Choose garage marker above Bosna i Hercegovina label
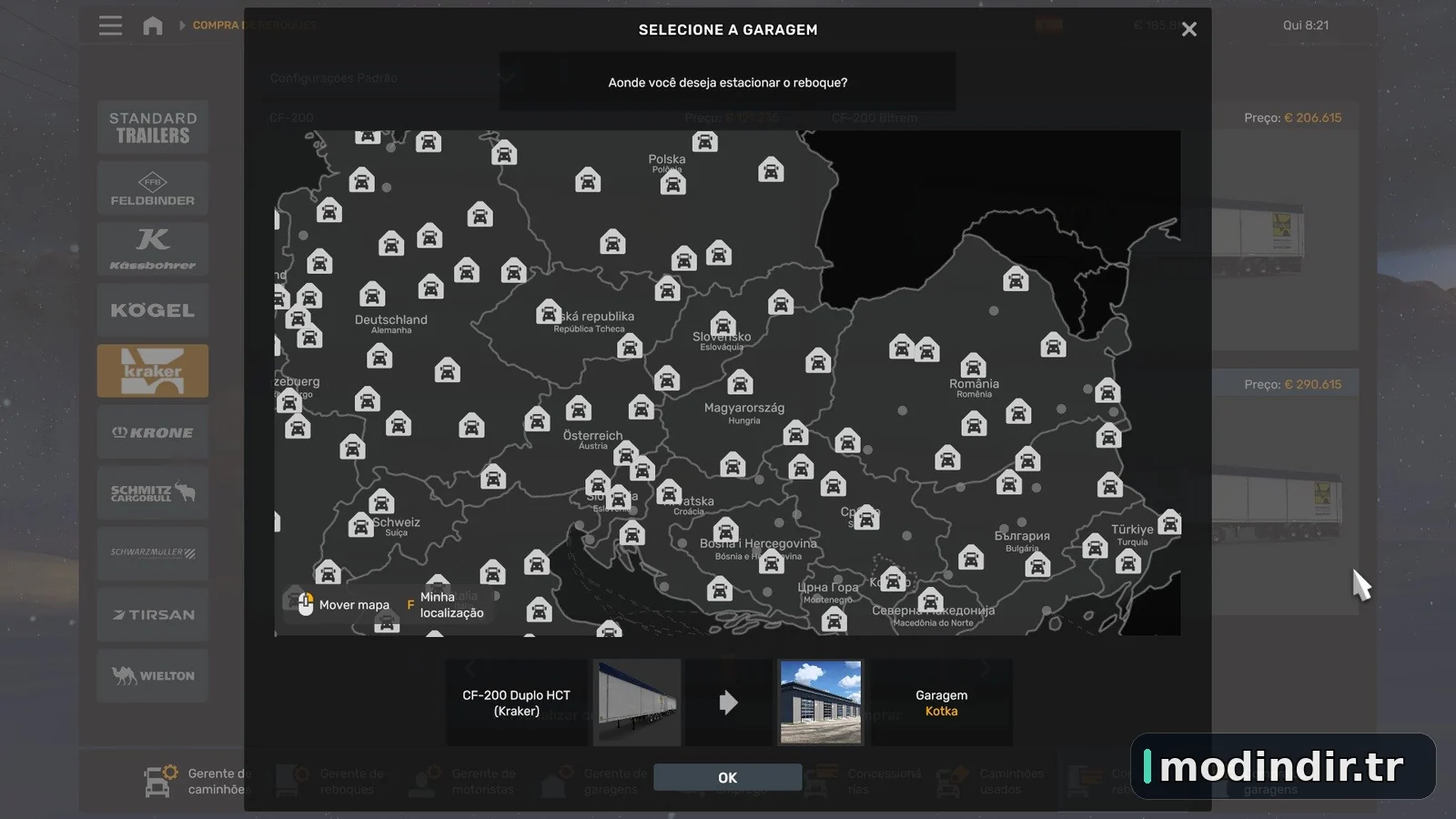1456x819 pixels. pyautogui.click(x=725, y=531)
